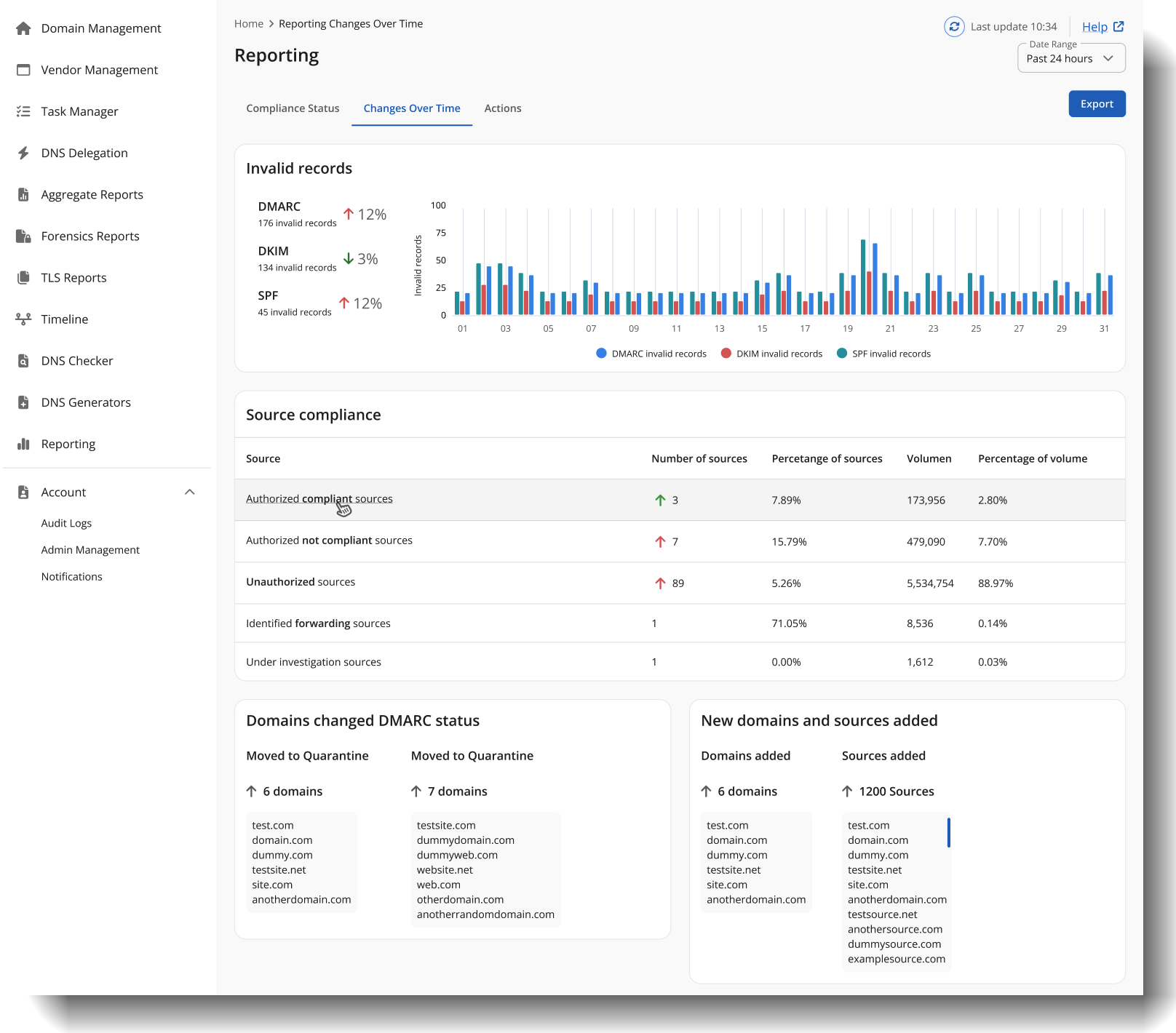Click the Export button
Screen dimensions: 1176x1033
(x=1097, y=104)
